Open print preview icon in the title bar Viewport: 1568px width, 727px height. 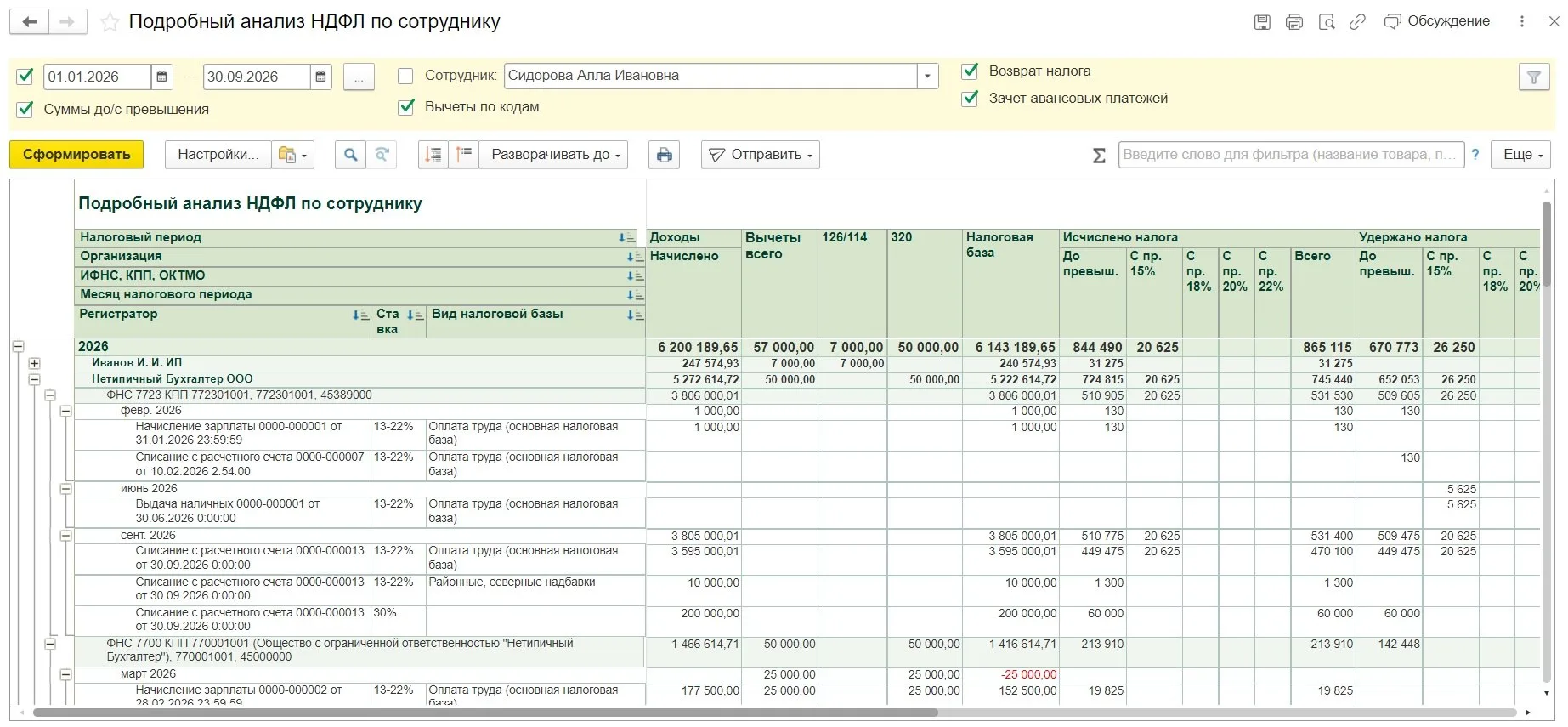pos(1327,22)
